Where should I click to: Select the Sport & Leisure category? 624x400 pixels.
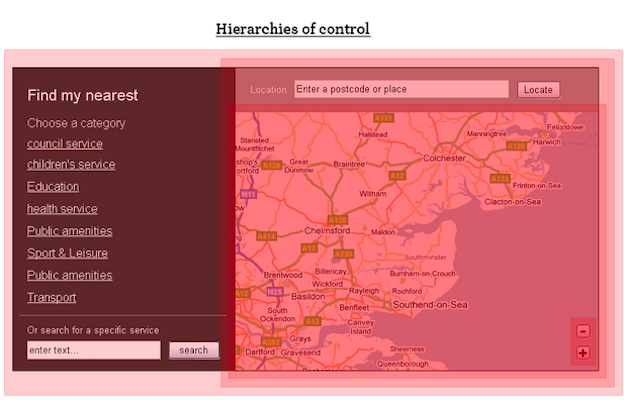(67, 253)
